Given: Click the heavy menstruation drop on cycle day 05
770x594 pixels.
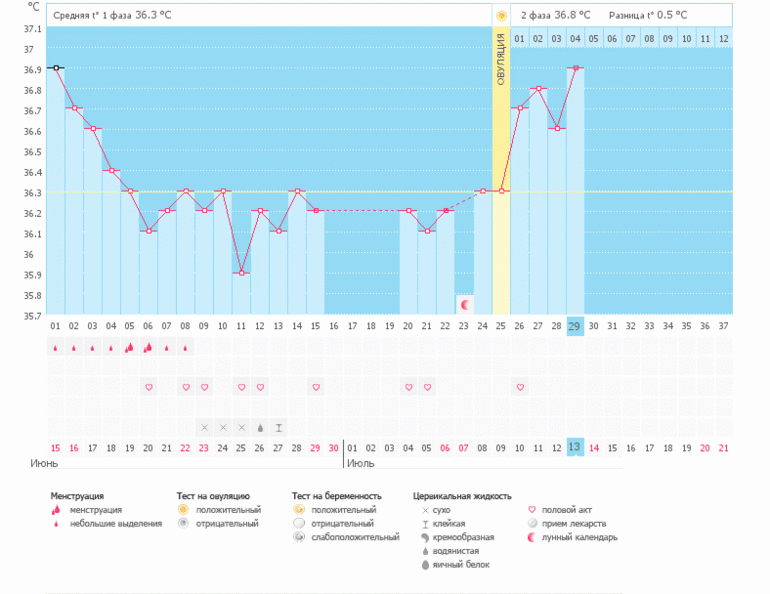Looking at the screenshot, I should [x=129, y=348].
